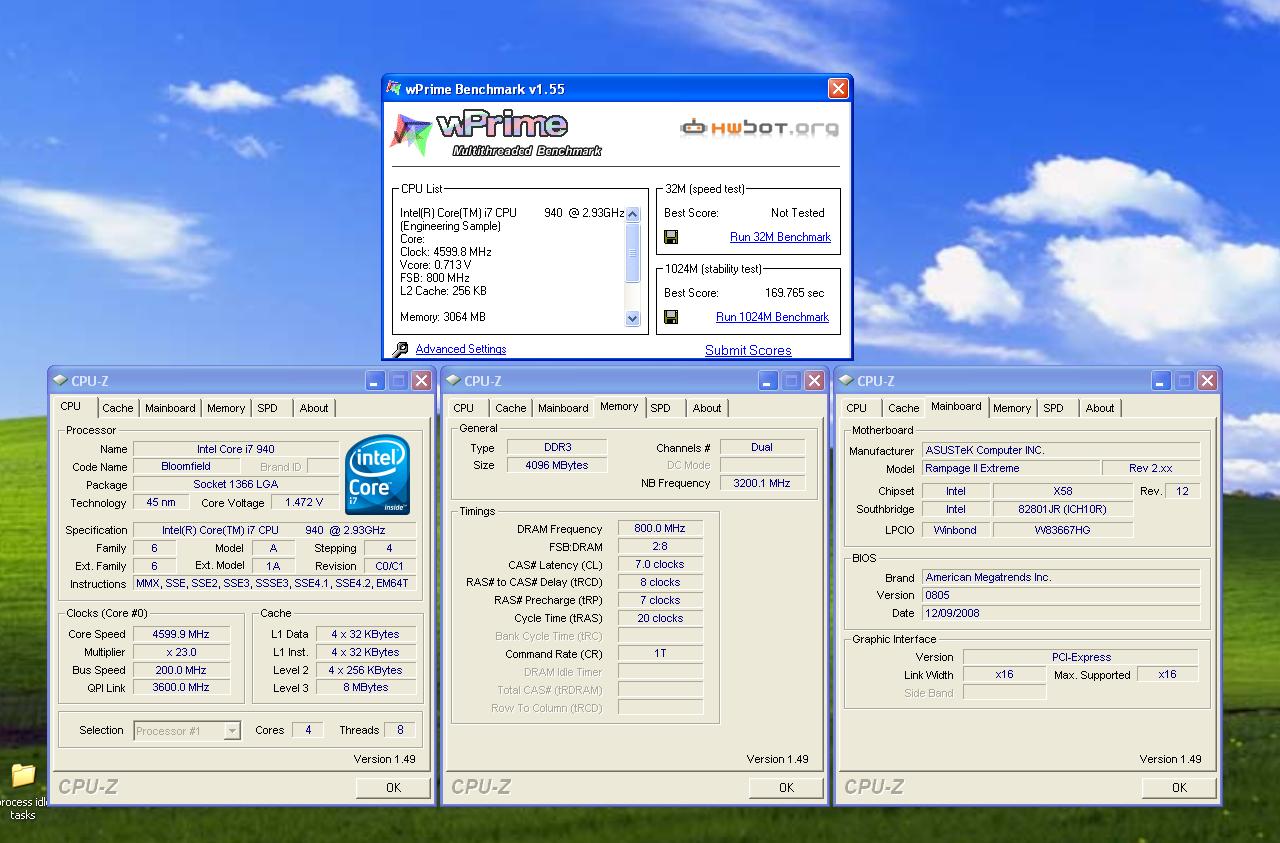1280x843 pixels.
Task: Click the Graphic Interface PCI-Express field
Action: coord(1081,657)
